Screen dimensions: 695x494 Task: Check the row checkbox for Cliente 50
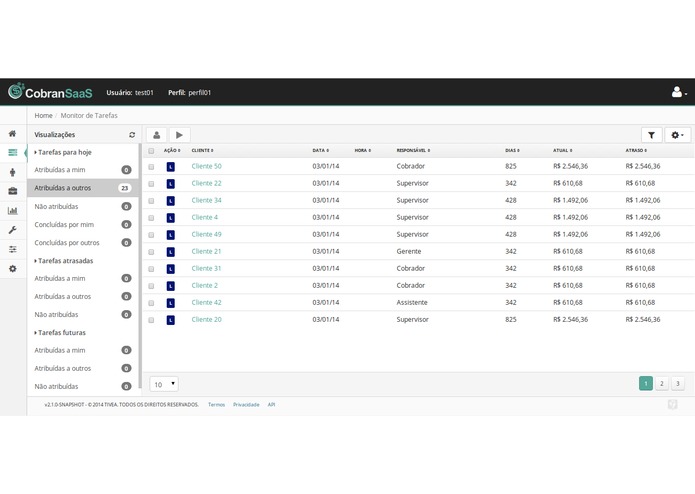click(x=151, y=167)
